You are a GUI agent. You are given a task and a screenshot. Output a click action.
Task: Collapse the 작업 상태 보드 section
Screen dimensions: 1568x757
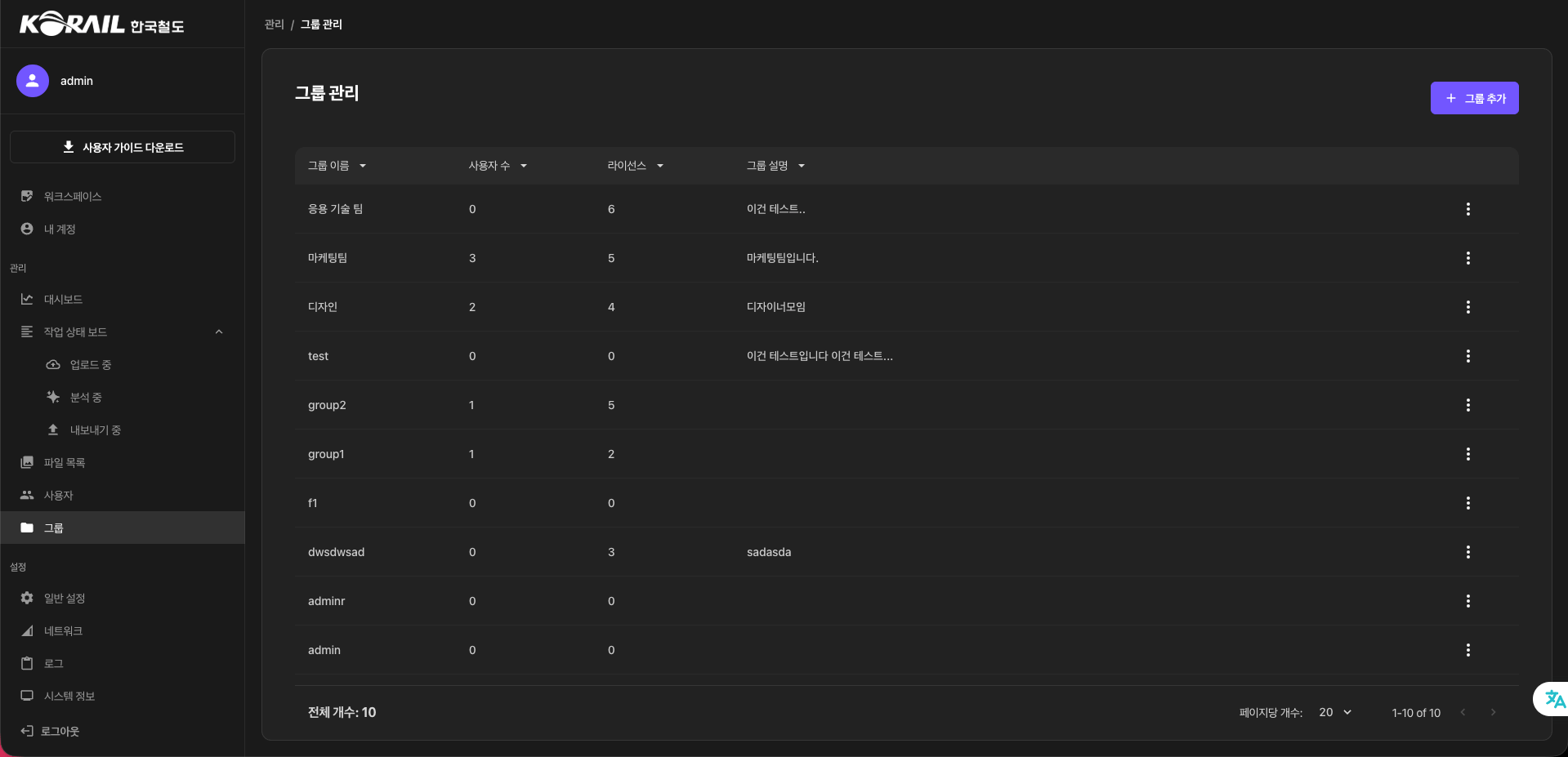tap(219, 332)
